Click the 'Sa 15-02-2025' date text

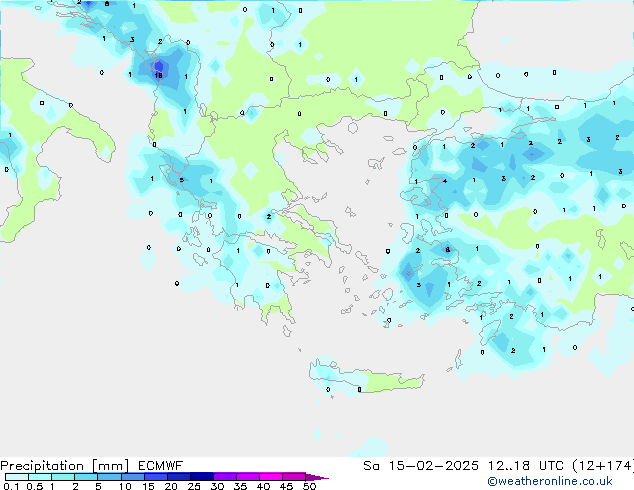[421, 466]
